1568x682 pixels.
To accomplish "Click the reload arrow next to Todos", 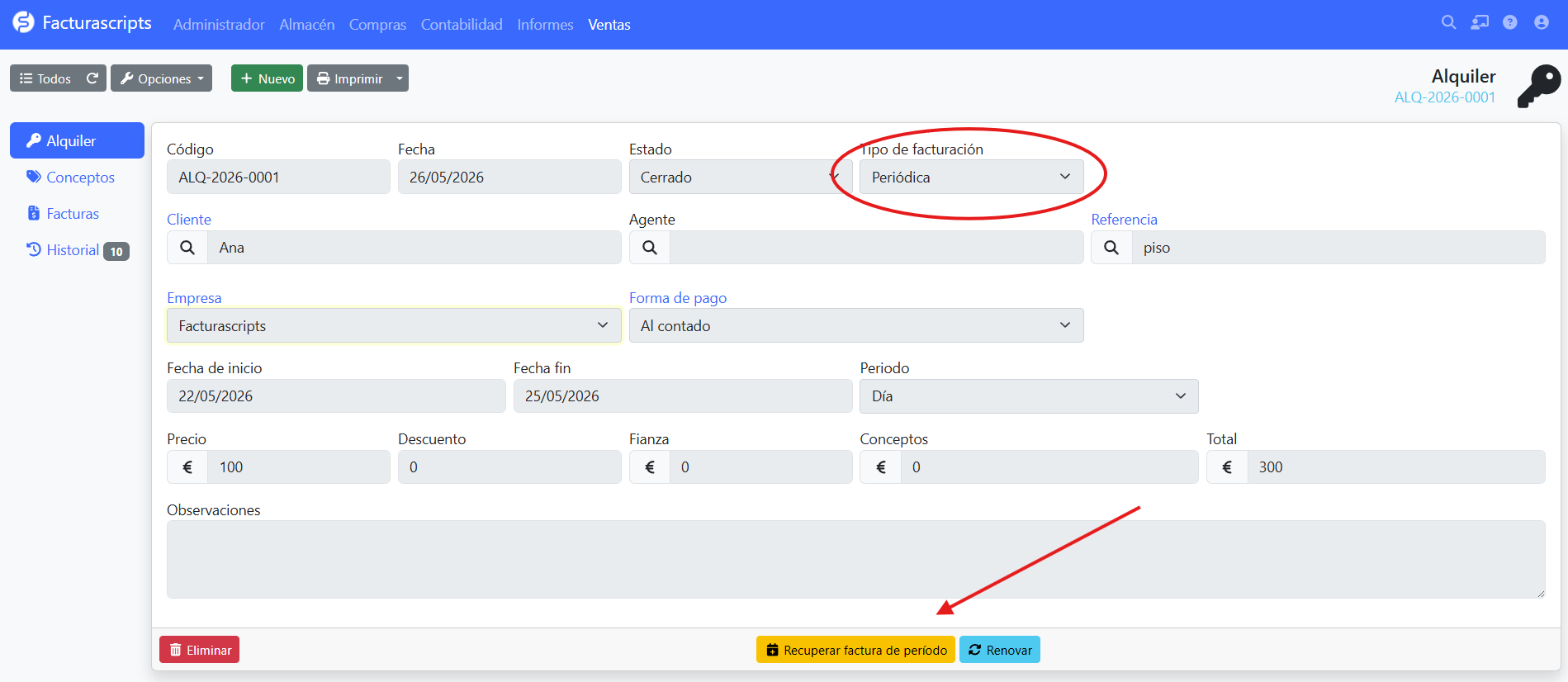I will tap(92, 78).
